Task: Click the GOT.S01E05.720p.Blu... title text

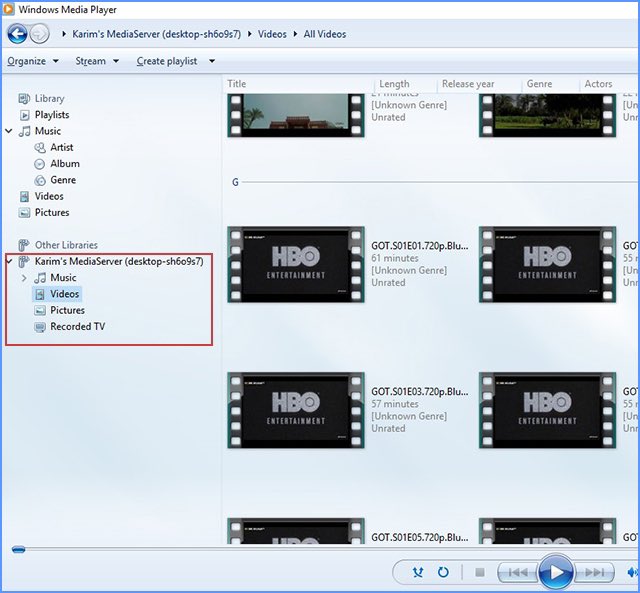Action: 420,537
